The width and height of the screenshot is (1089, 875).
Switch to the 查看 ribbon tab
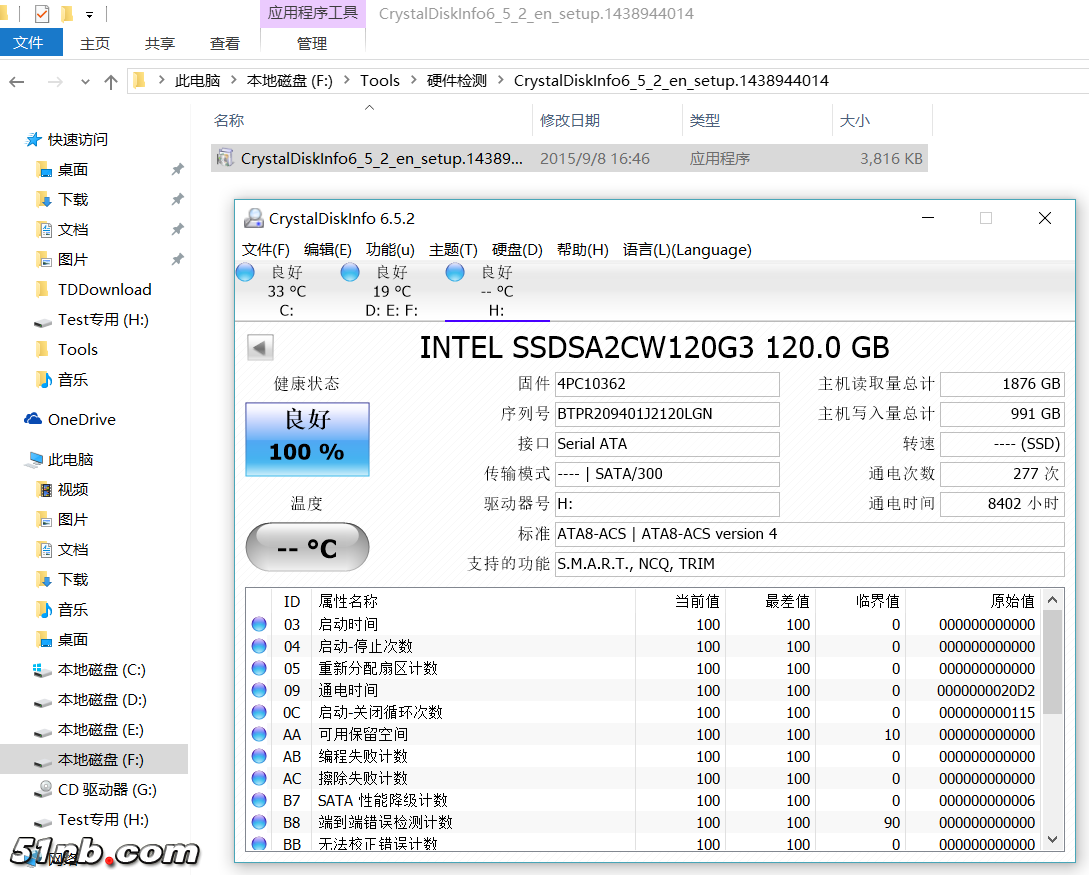(225, 43)
